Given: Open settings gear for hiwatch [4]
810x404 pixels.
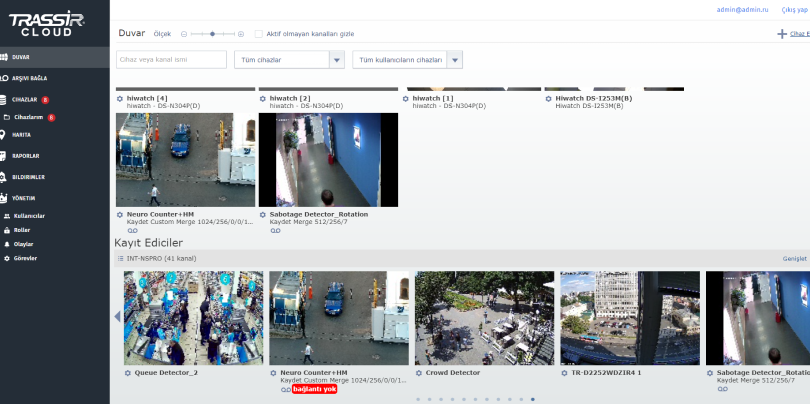Looking at the screenshot, I should pyautogui.click(x=120, y=98).
